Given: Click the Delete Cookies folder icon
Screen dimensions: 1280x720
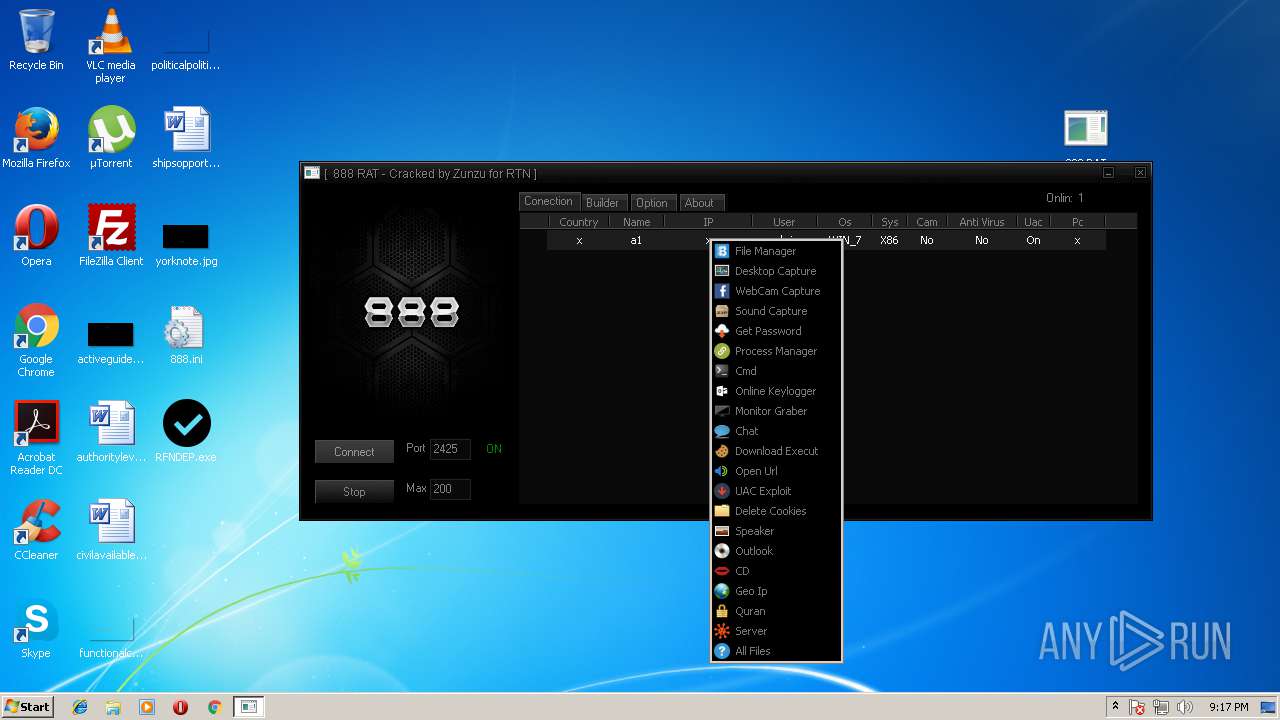Looking at the screenshot, I should [x=722, y=511].
